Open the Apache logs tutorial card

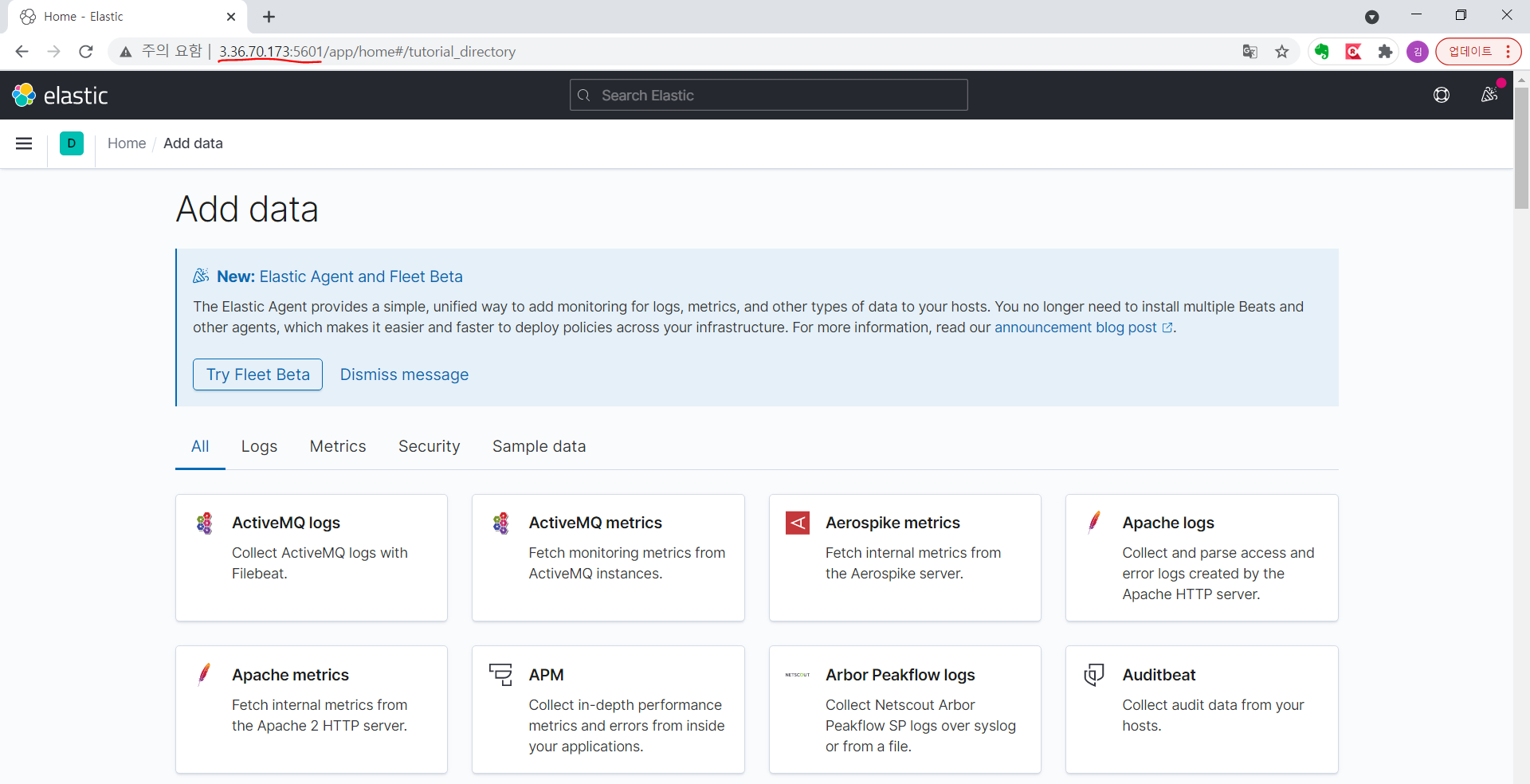click(x=1202, y=558)
